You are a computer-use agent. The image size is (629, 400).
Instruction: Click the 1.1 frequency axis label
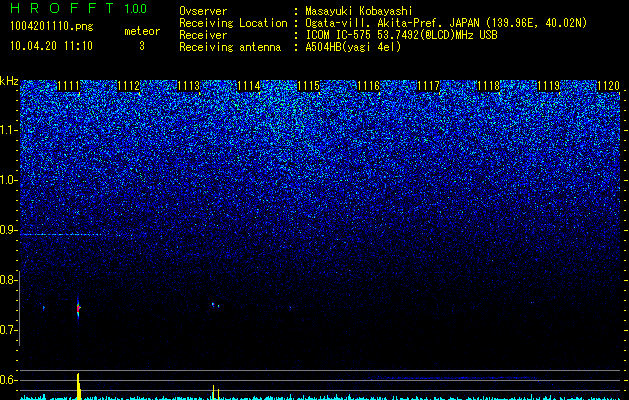pos(8,130)
